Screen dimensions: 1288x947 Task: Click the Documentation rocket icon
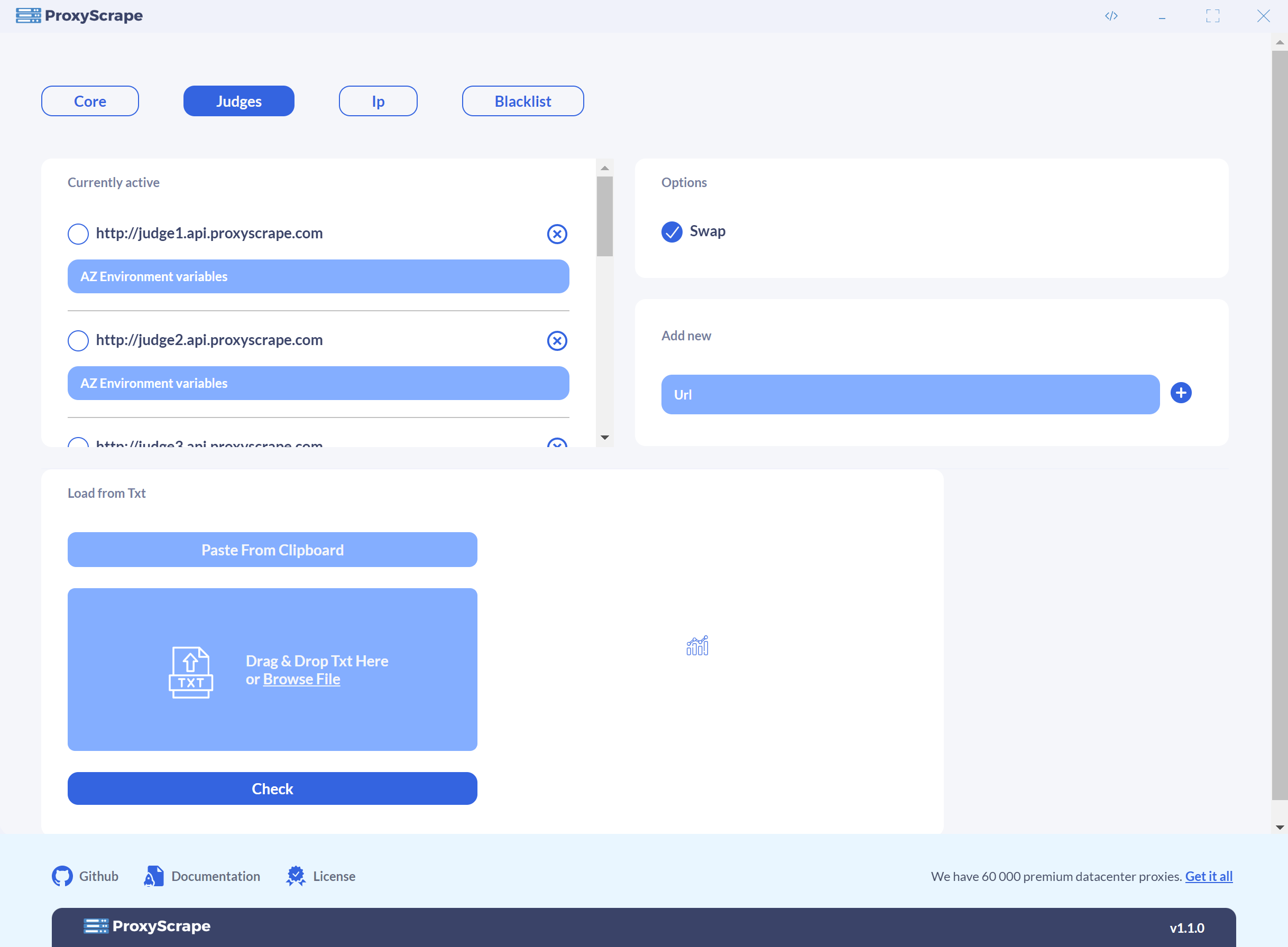pos(154,876)
